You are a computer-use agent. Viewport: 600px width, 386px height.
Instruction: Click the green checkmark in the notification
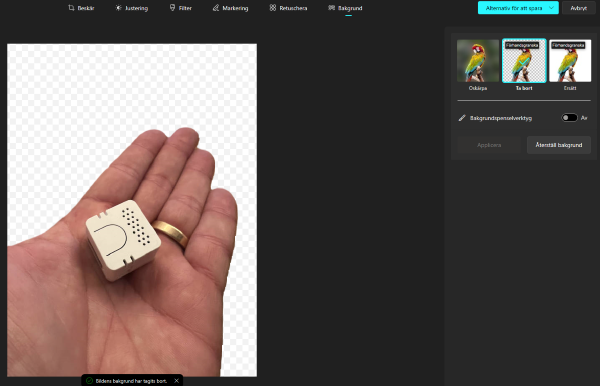coord(89,381)
